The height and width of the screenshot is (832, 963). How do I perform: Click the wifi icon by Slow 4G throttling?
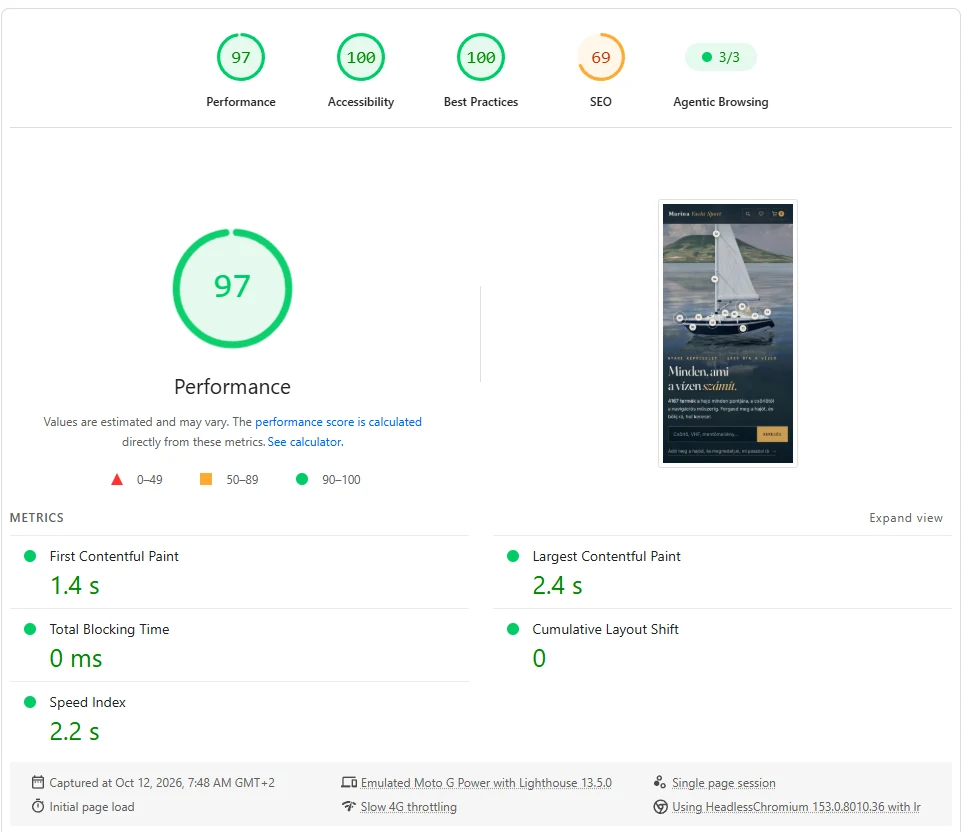tap(349, 806)
